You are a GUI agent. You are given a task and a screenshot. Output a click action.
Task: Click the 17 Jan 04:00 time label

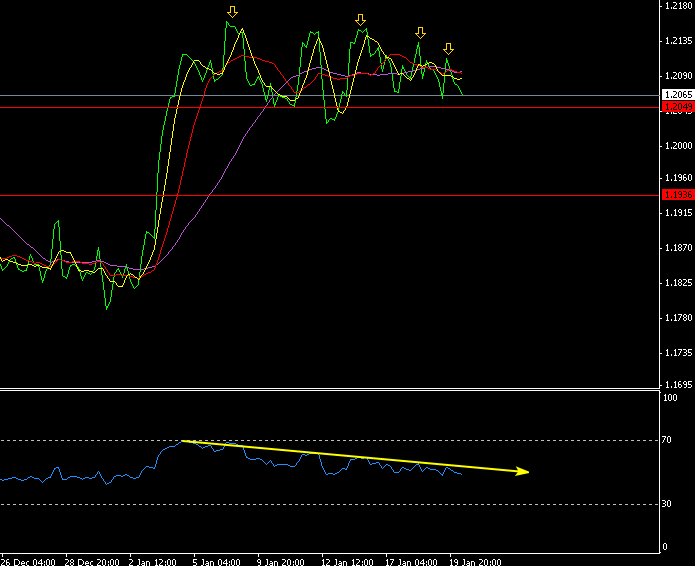point(411,562)
